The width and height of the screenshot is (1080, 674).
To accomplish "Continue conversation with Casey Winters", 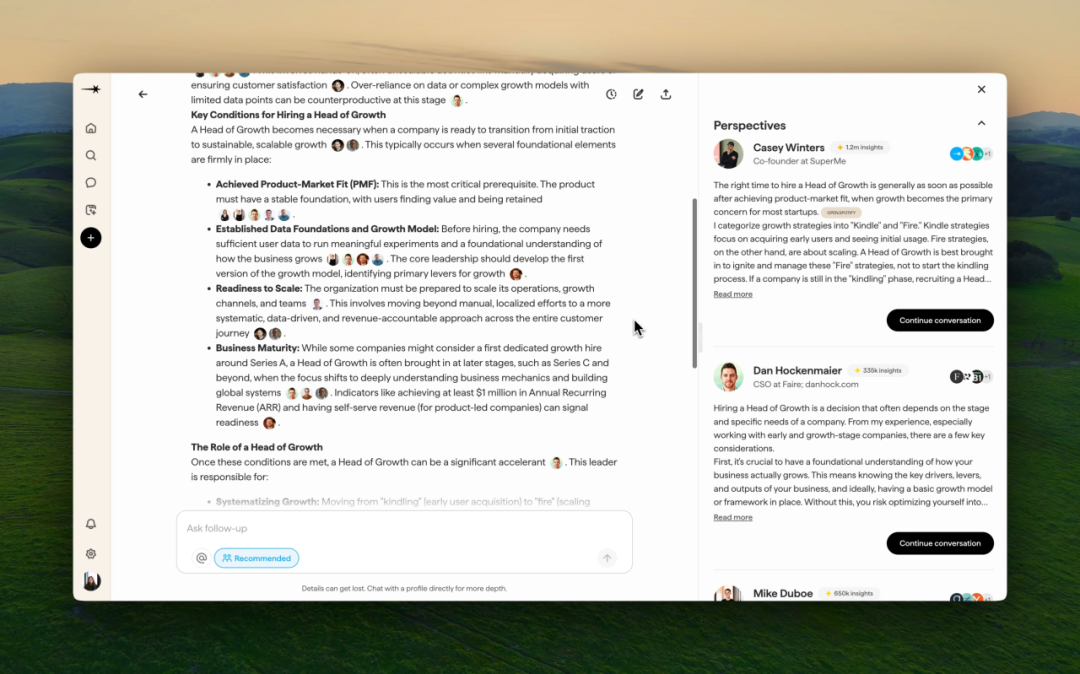I will (939, 320).
